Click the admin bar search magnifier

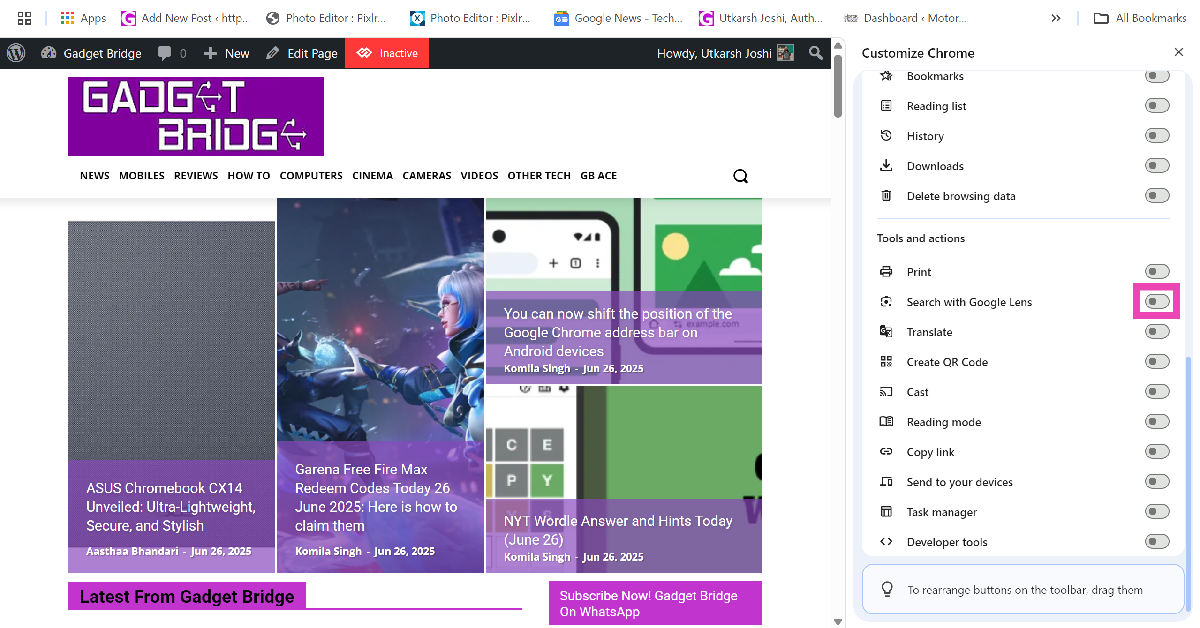816,53
